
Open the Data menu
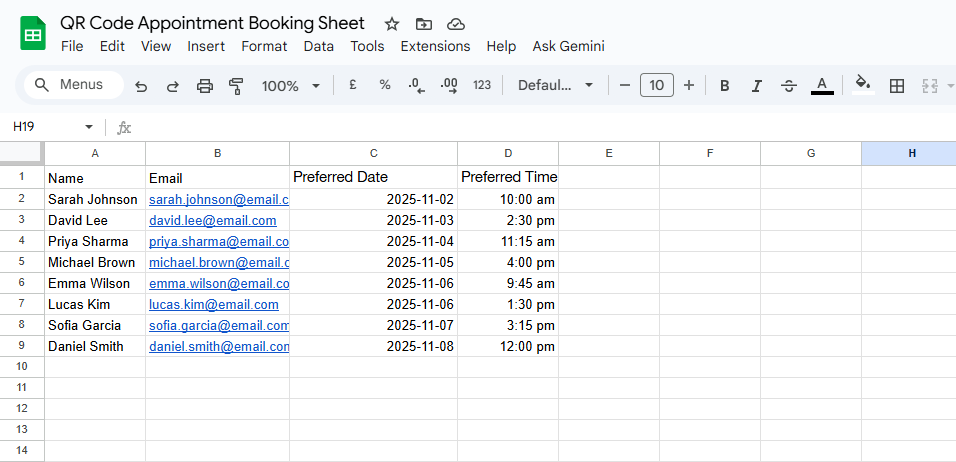(319, 46)
